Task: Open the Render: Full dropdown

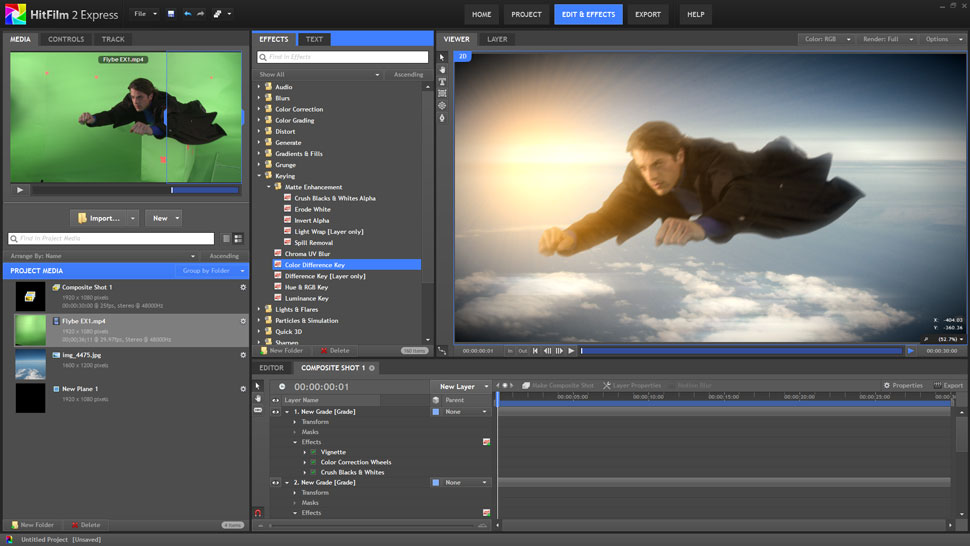Action: [887, 39]
